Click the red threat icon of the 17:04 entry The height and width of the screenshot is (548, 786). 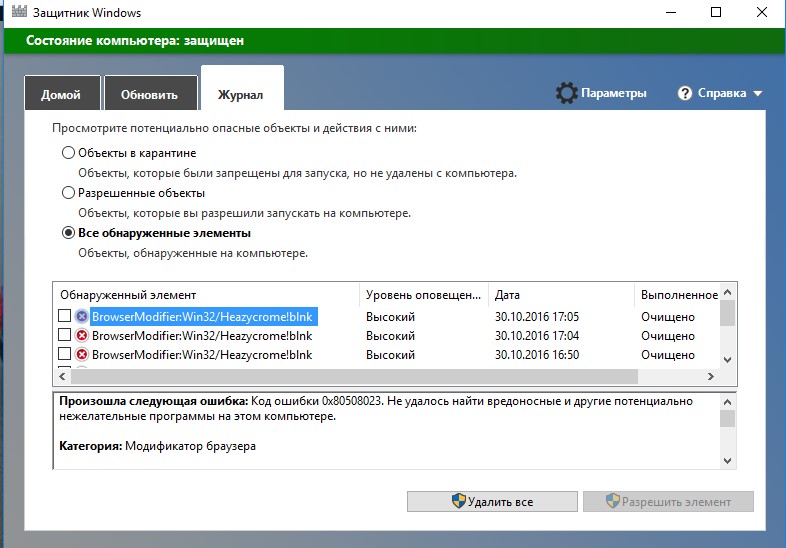coord(82,336)
